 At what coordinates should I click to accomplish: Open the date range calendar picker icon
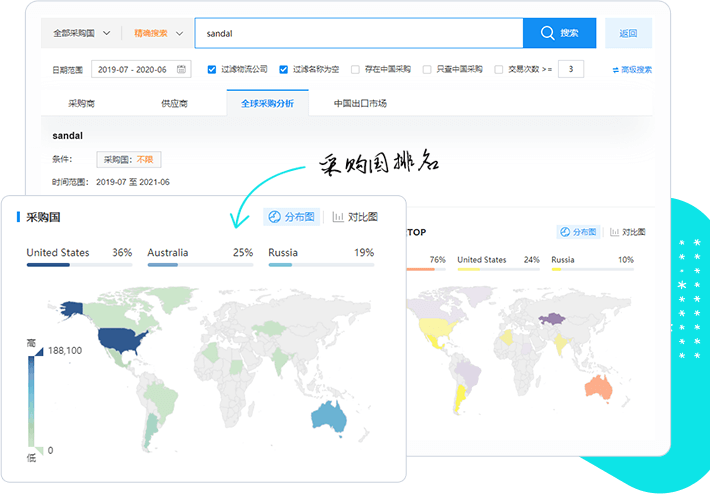coord(181,70)
